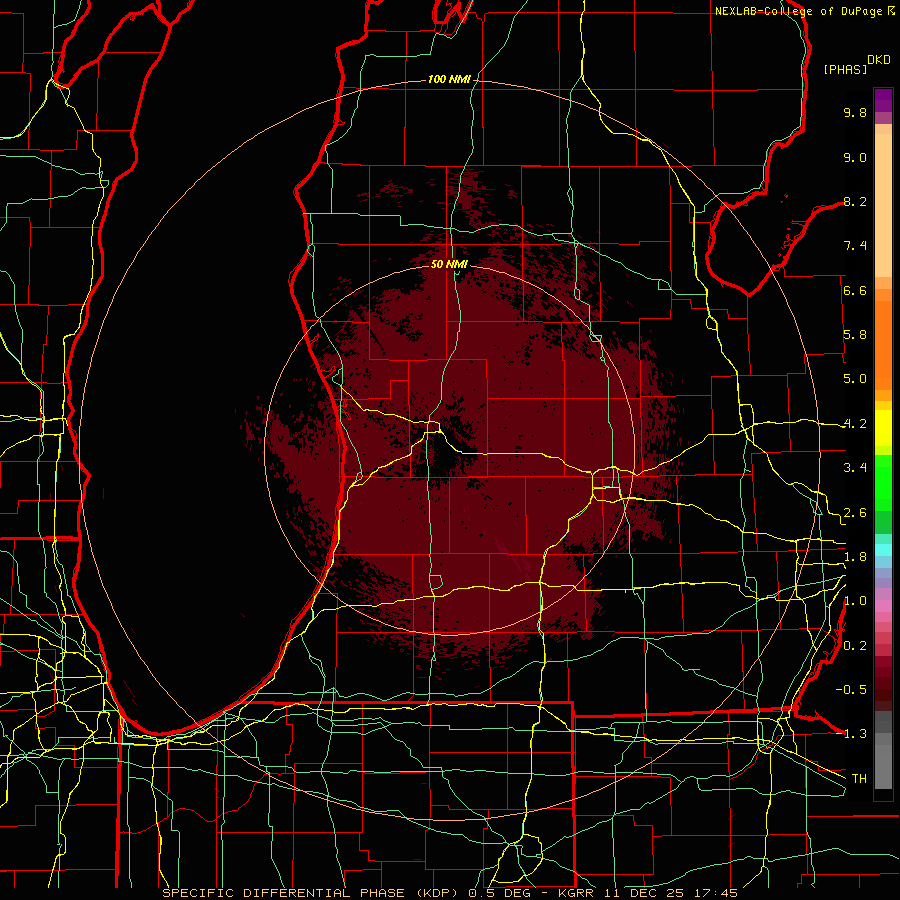Click the bright green band of the color scale

coord(883,483)
